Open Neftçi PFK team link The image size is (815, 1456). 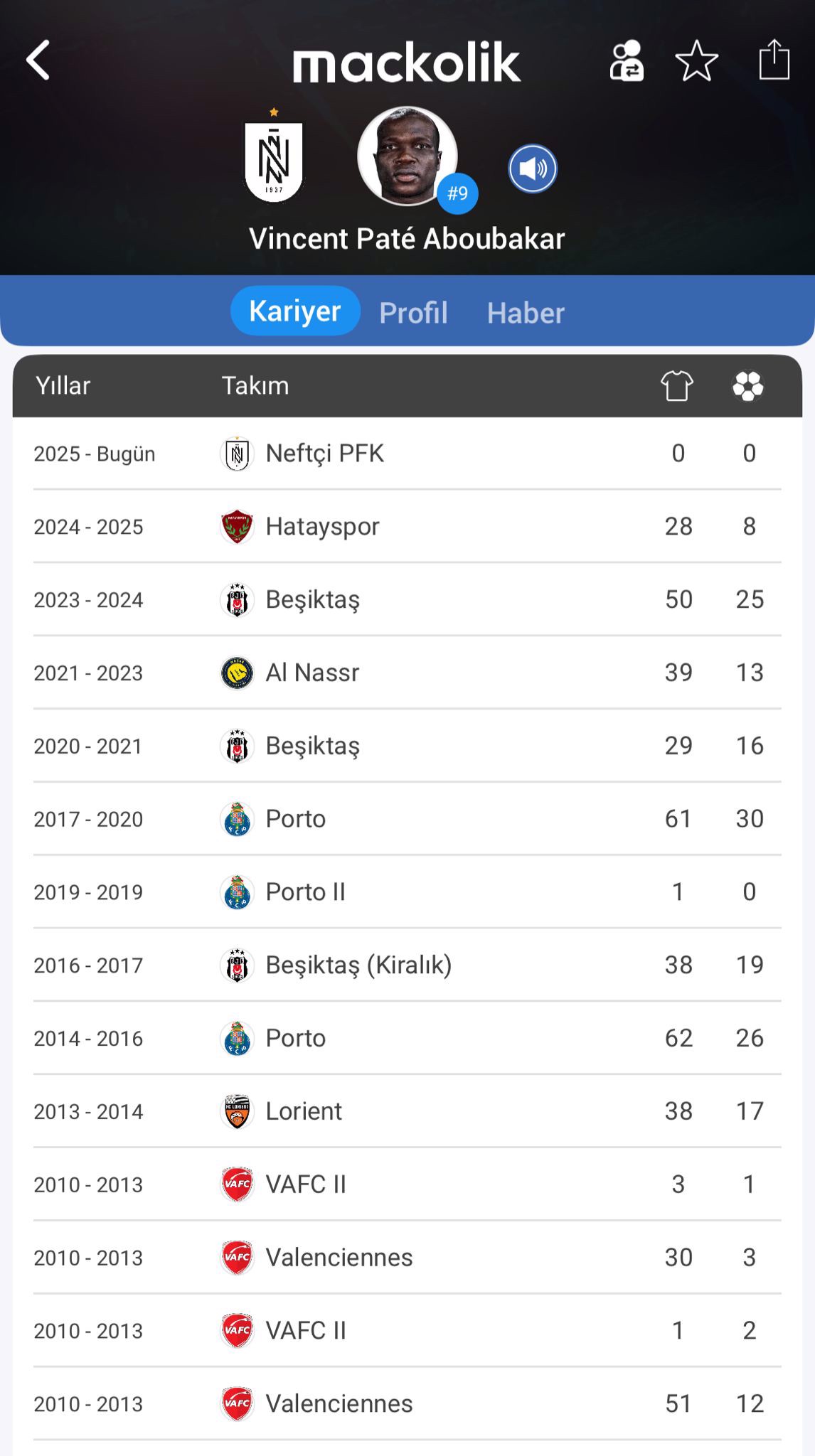click(x=324, y=454)
